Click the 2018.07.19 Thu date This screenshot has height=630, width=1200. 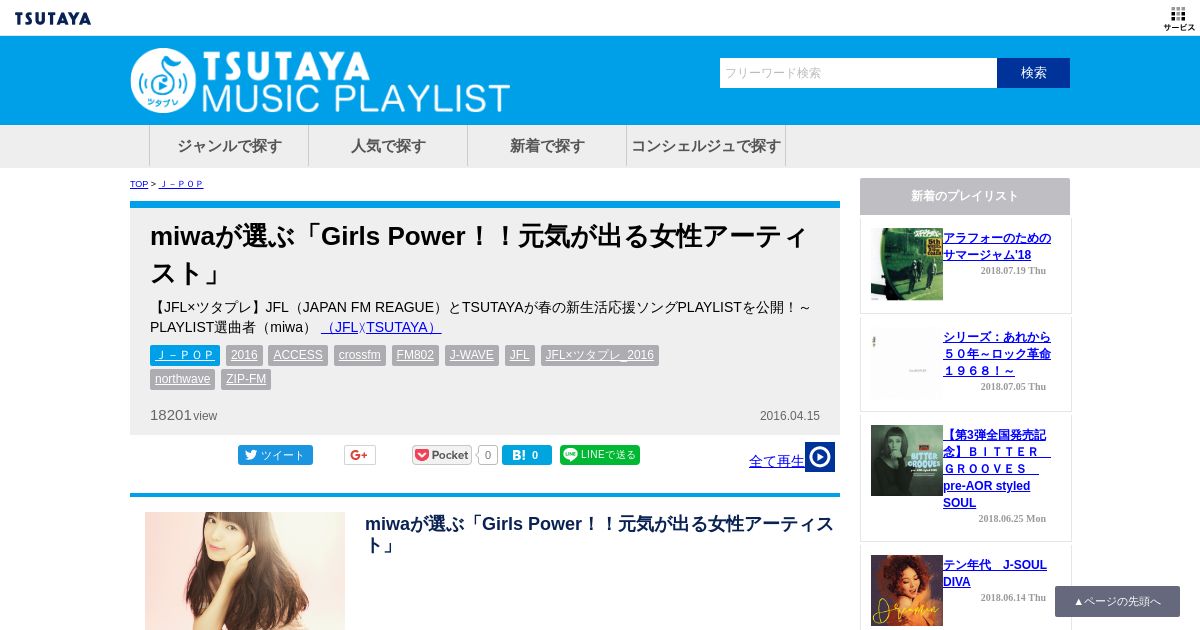point(1013,271)
